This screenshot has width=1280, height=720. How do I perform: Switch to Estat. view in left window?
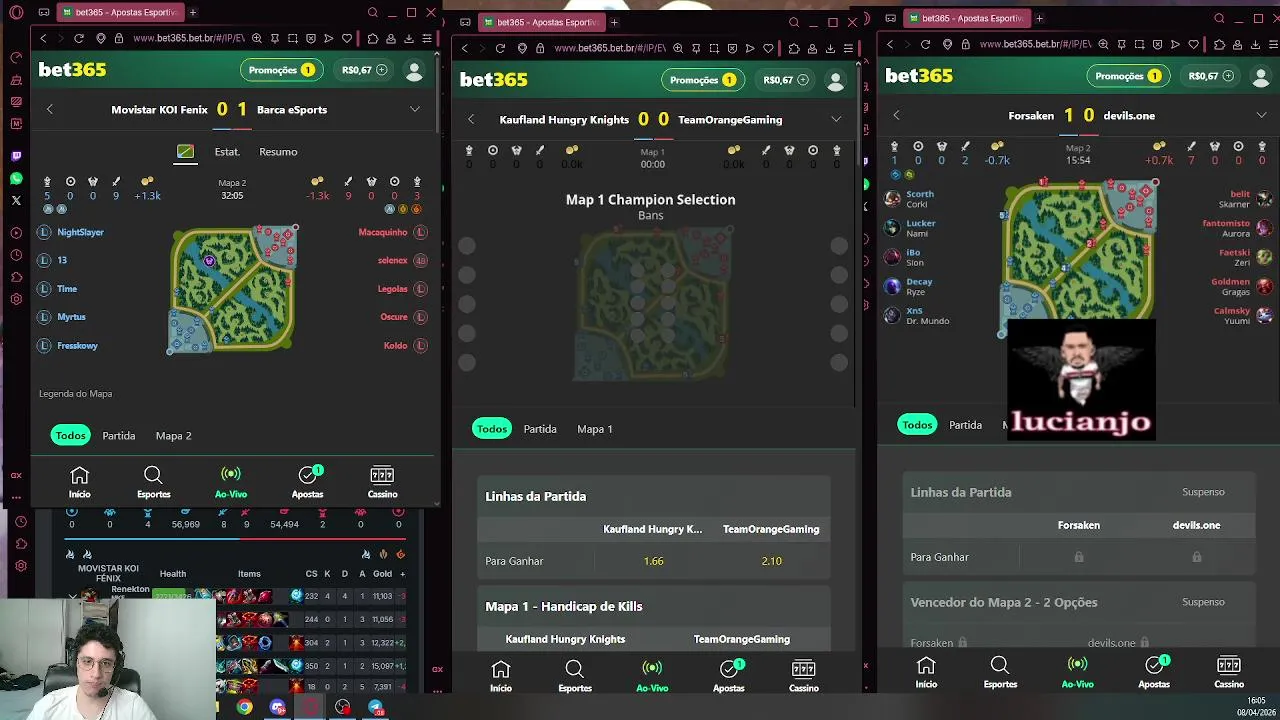click(x=227, y=152)
